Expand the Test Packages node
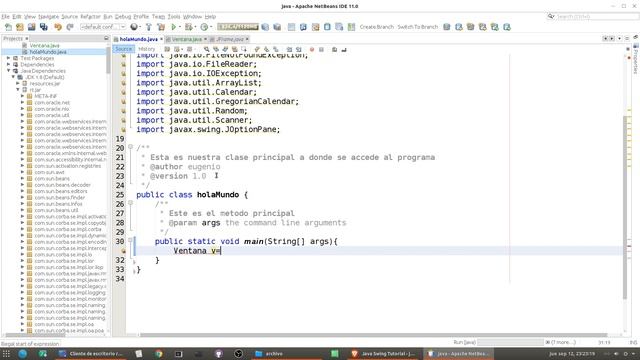 tap(9, 58)
